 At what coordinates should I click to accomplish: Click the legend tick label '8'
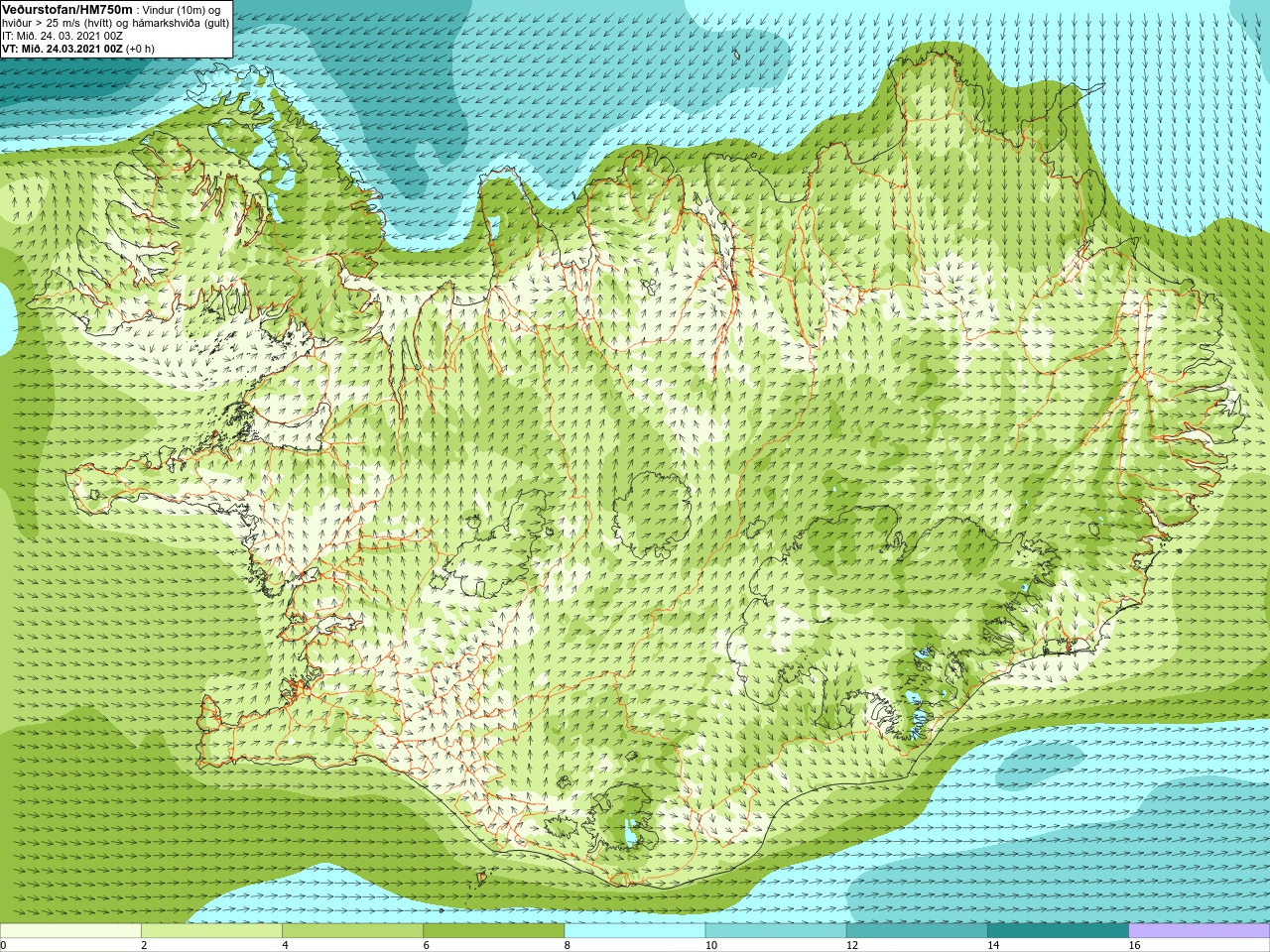click(568, 945)
